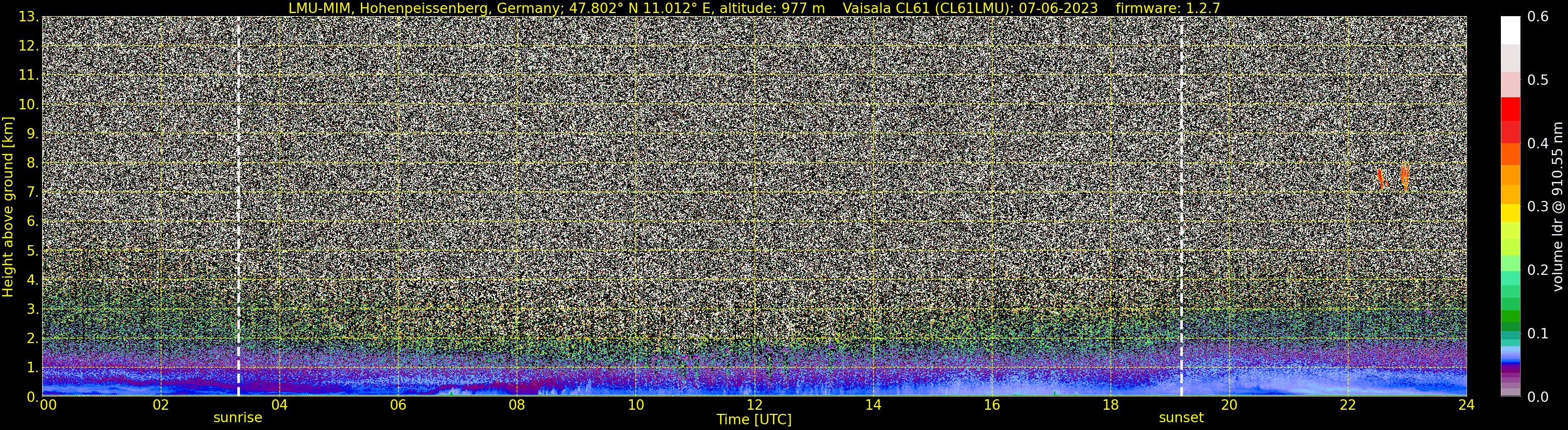Click the 'sunset' label below the axis

point(1181,418)
